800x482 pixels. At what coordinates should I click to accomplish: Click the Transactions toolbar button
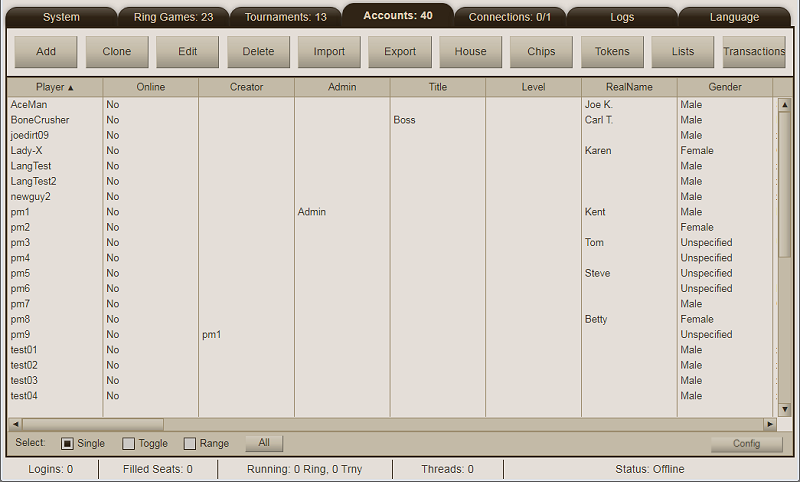tap(754, 52)
